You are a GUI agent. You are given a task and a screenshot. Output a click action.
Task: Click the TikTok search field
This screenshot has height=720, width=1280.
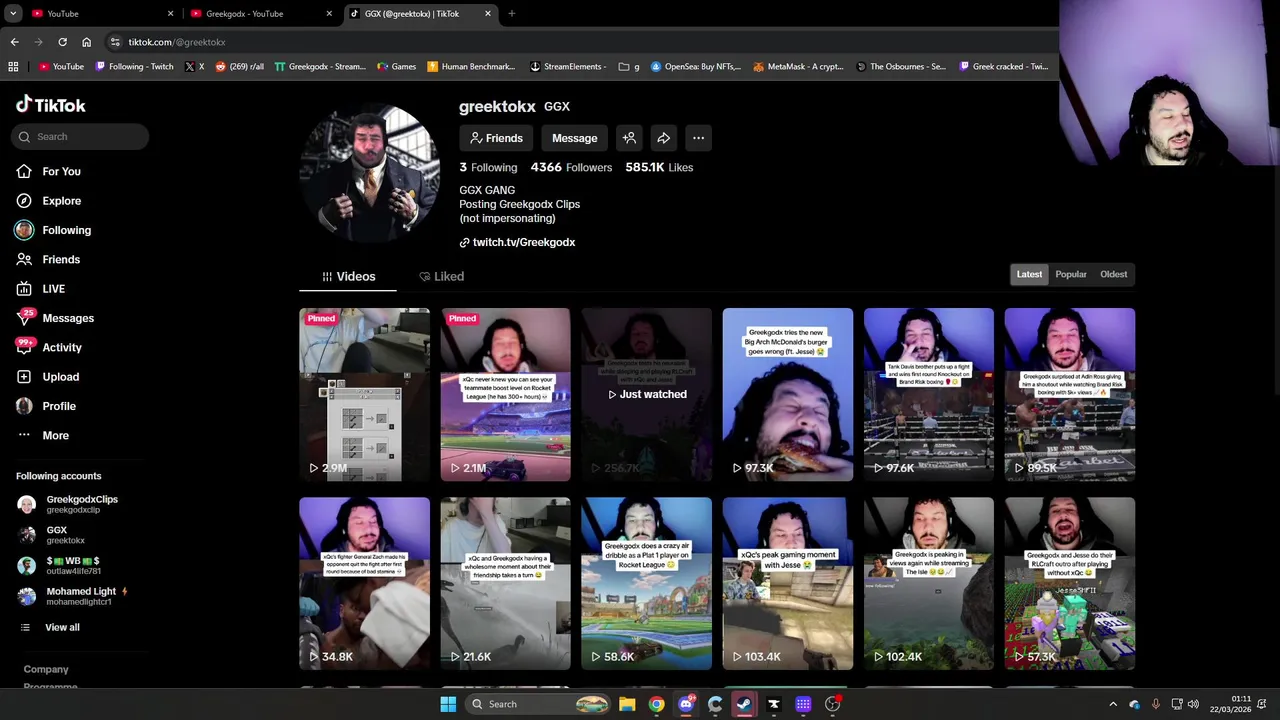click(x=80, y=137)
